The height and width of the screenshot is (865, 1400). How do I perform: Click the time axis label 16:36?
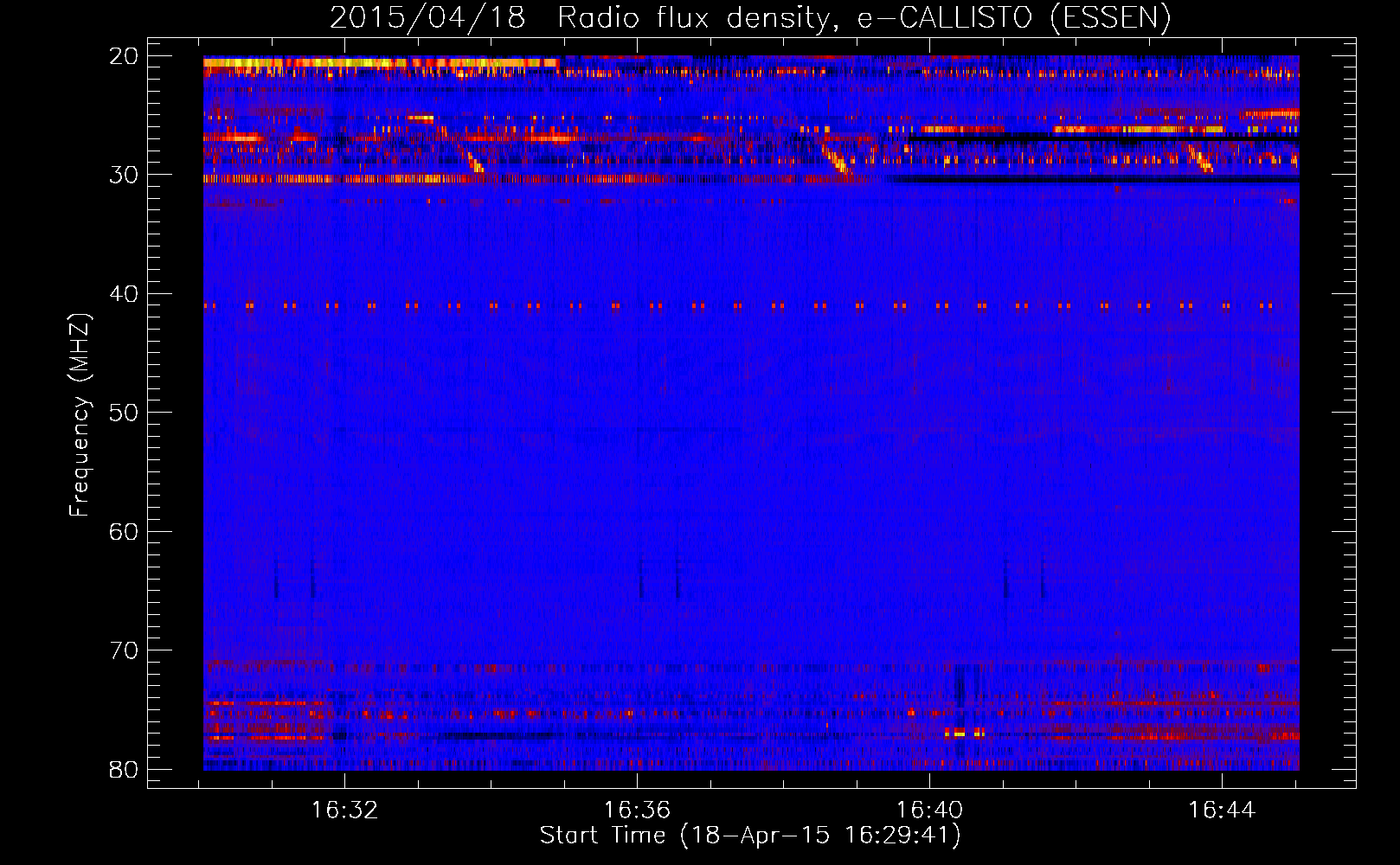pyautogui.click(x=638, y=811)
